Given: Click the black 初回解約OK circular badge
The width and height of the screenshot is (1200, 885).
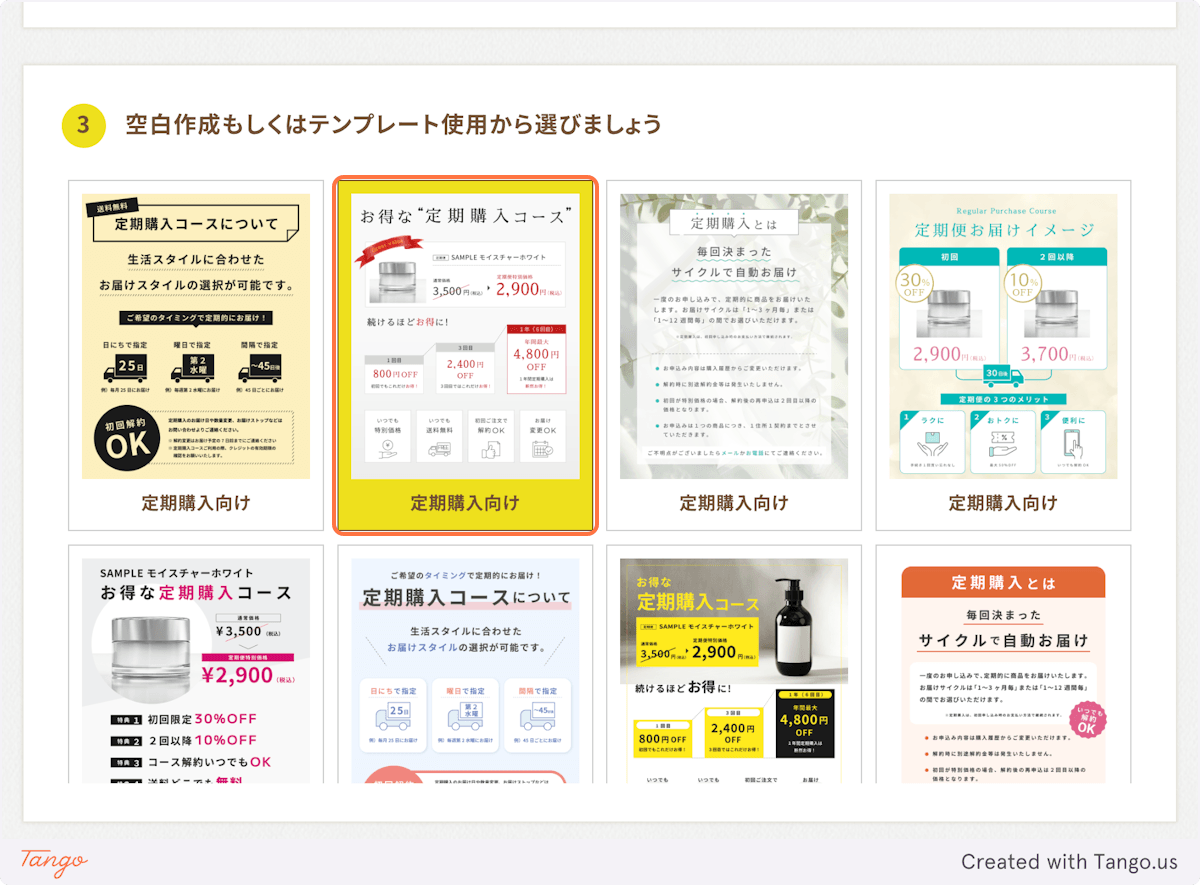Looking at the screenshot, I should (x=127, y=437).
